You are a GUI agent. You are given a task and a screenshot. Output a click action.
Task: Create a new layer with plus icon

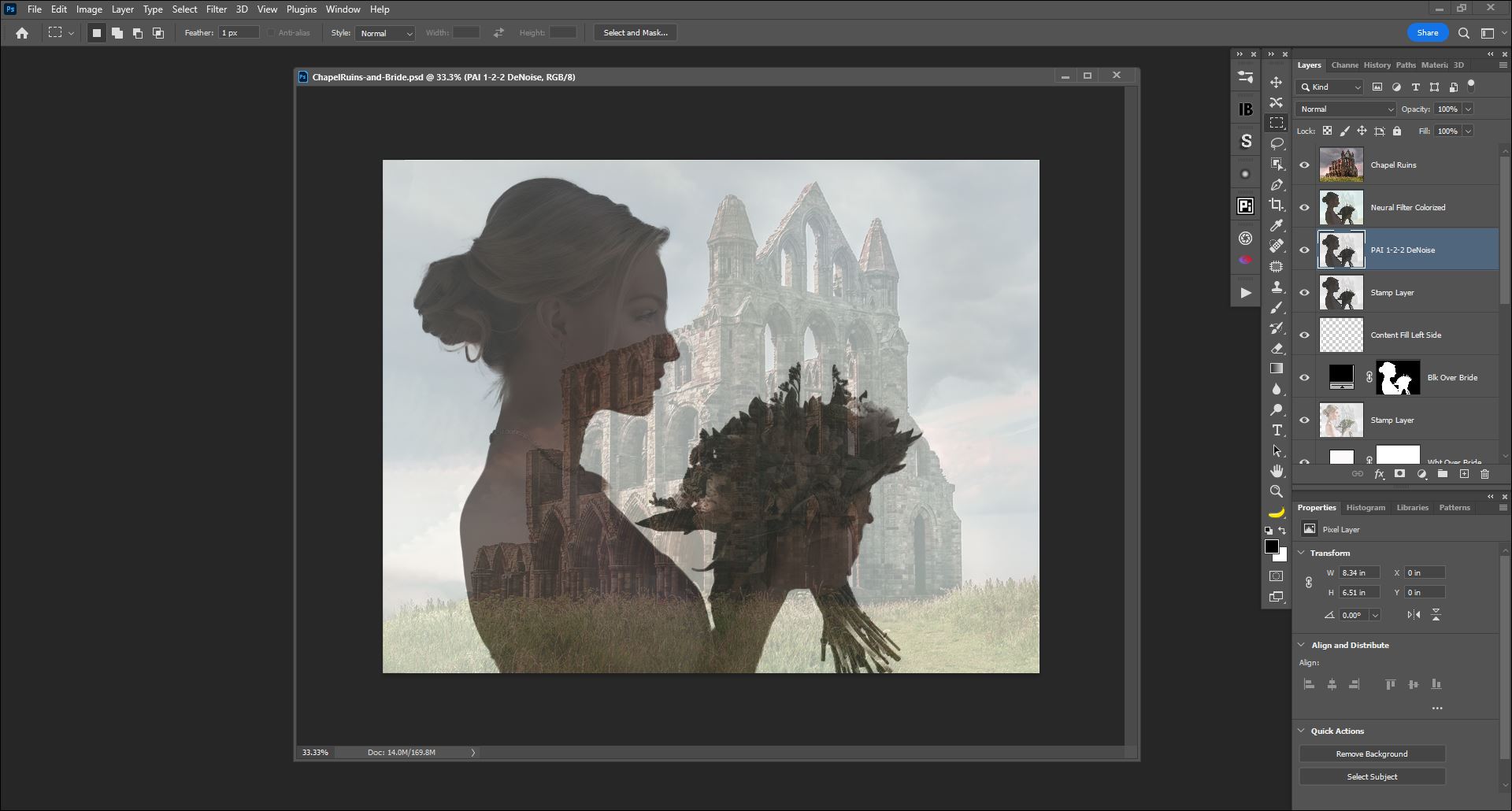[1464, 474]
